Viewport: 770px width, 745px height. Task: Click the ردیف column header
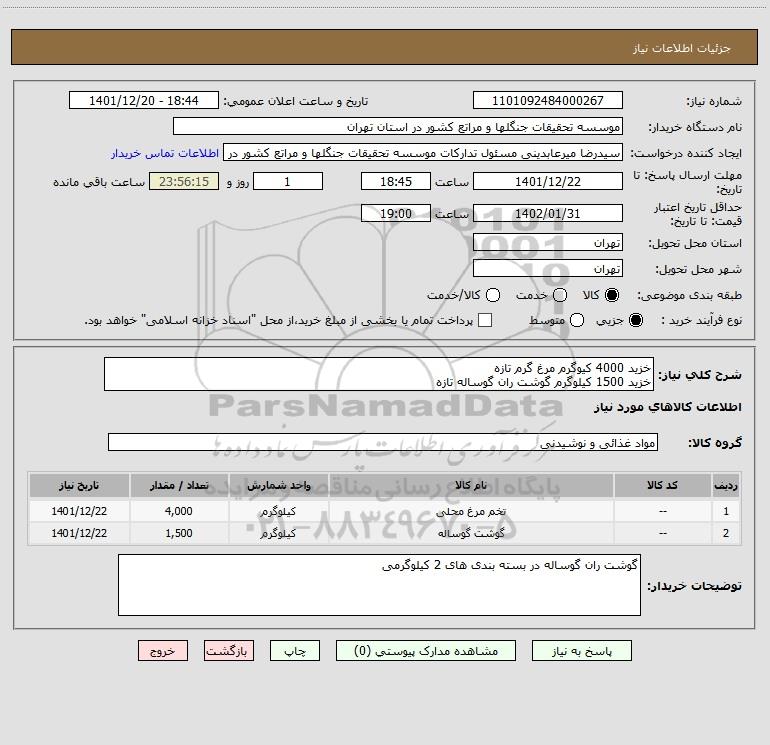click(725, 485)
